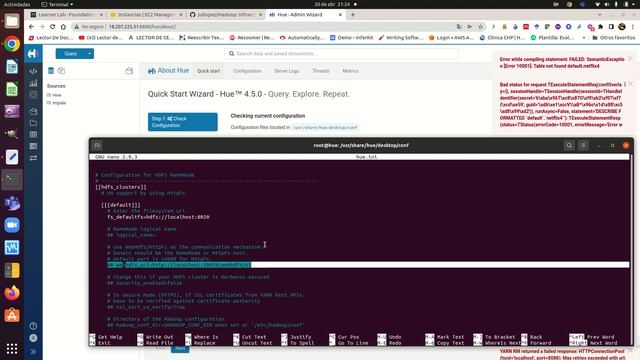
Task: Click the [[hdfs_clusters]] line in nano
Action: coord(121,187)
